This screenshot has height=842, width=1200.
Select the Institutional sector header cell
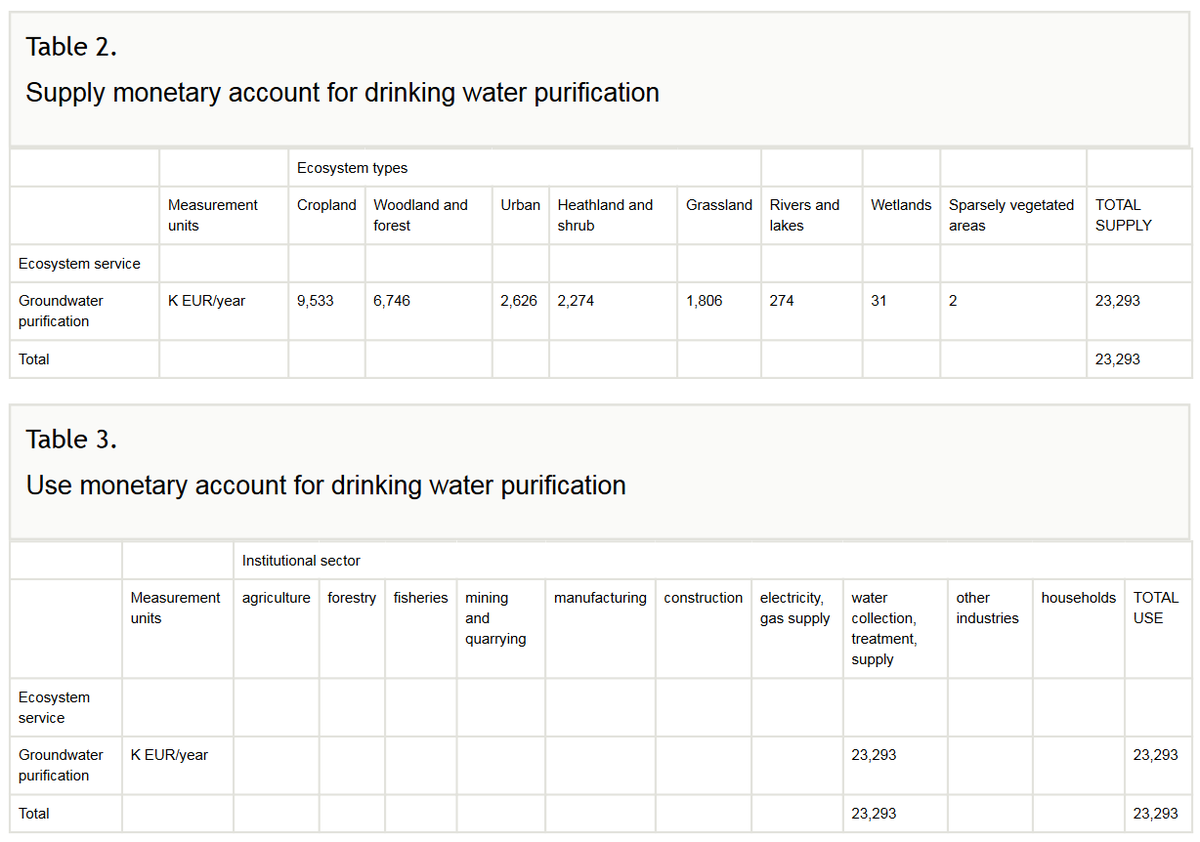(301, 561)
